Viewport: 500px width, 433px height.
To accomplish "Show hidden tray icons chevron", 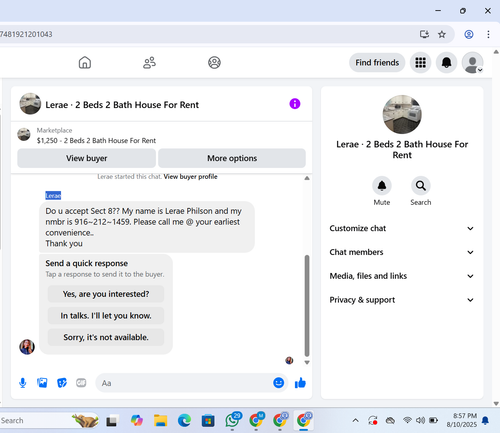I will 356,420.
